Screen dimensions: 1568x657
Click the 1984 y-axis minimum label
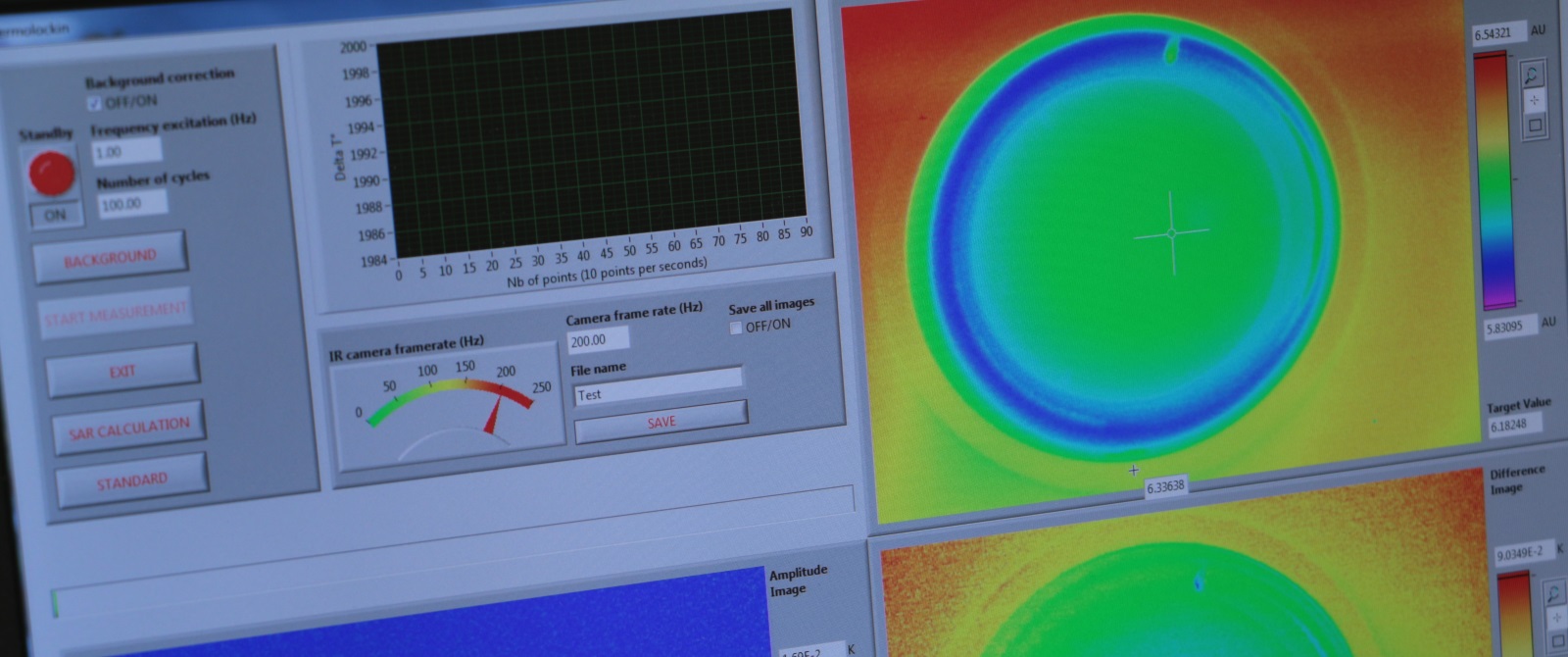(372, 261)
